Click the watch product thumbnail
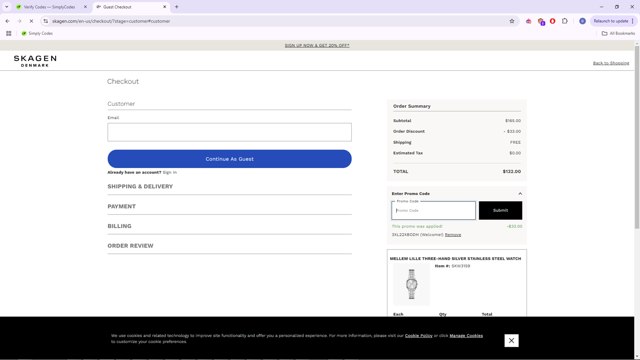The width and height of the screenshot is (640, 360). [x=411, y=284]
